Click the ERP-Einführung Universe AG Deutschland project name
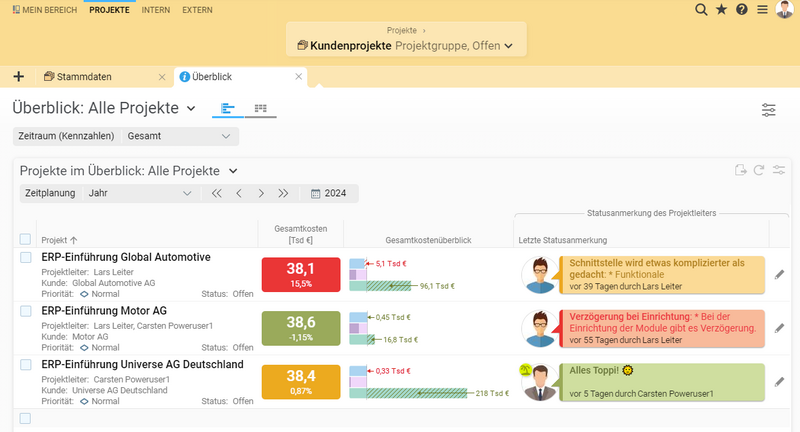 142,365
